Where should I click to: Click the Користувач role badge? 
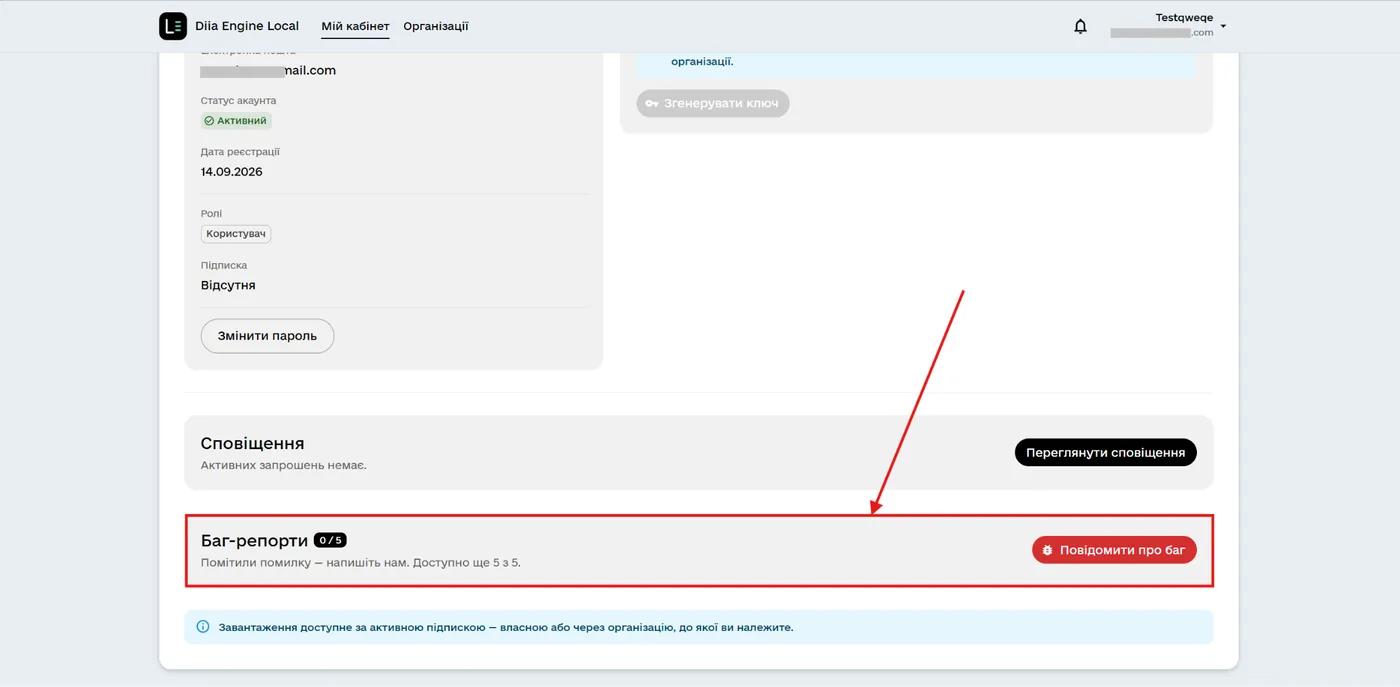click(236, 234)
